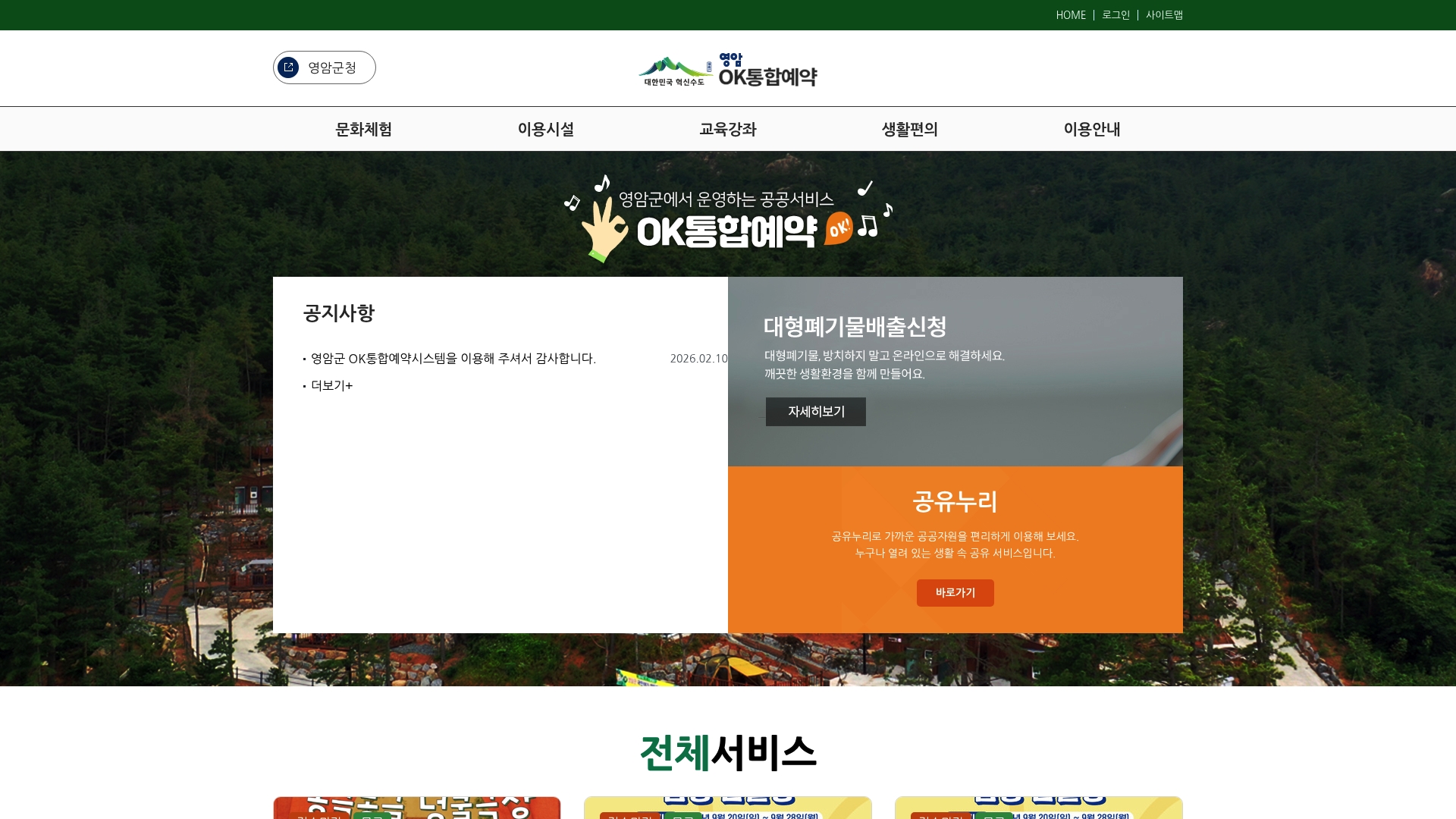Image resolution: width=1456 pixels, height=819 pixels.
Task: Click the 전체서비스 section heading
Action: 728,753
